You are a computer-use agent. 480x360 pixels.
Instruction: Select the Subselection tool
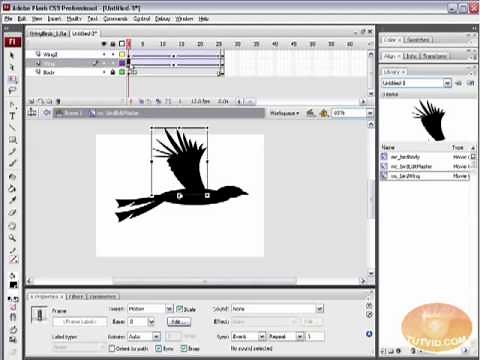coord(12,67)
